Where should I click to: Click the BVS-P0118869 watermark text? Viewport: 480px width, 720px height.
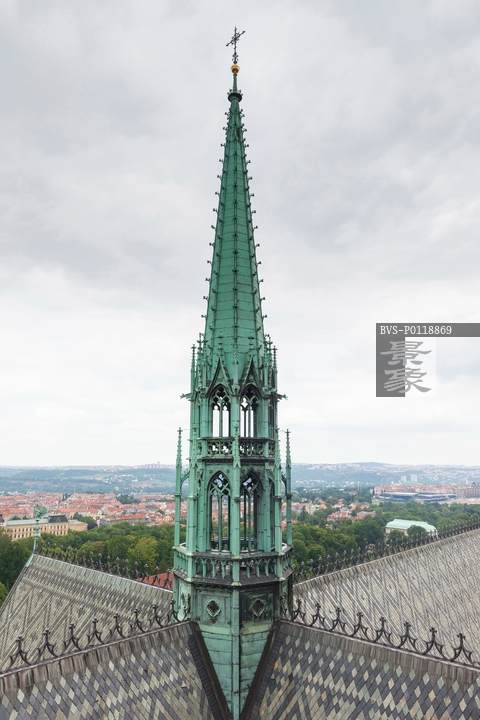pos(416,330)
